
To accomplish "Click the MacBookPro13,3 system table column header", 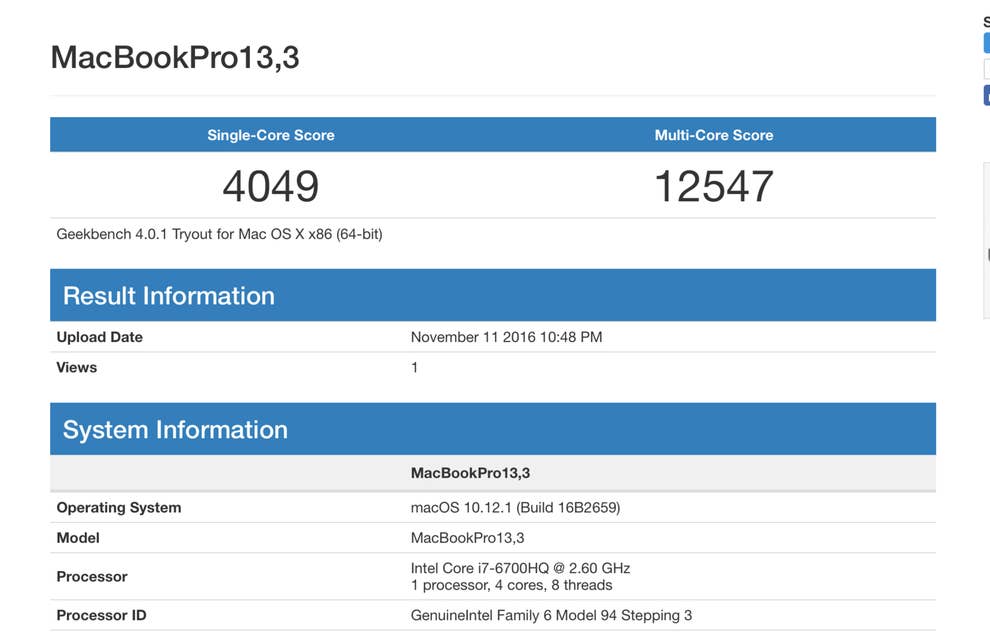I will [470, 473].
